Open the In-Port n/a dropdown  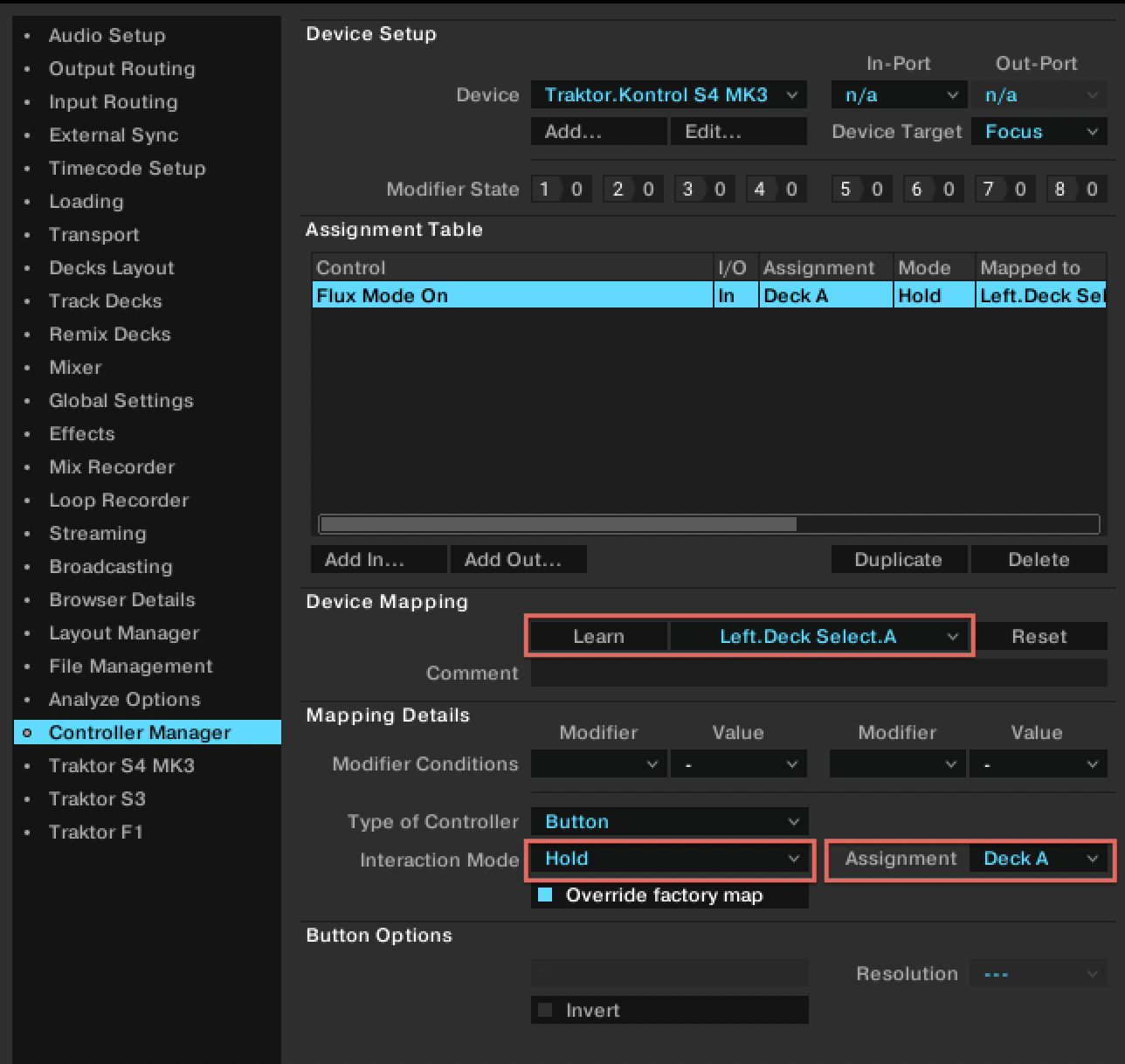[899, 95]
